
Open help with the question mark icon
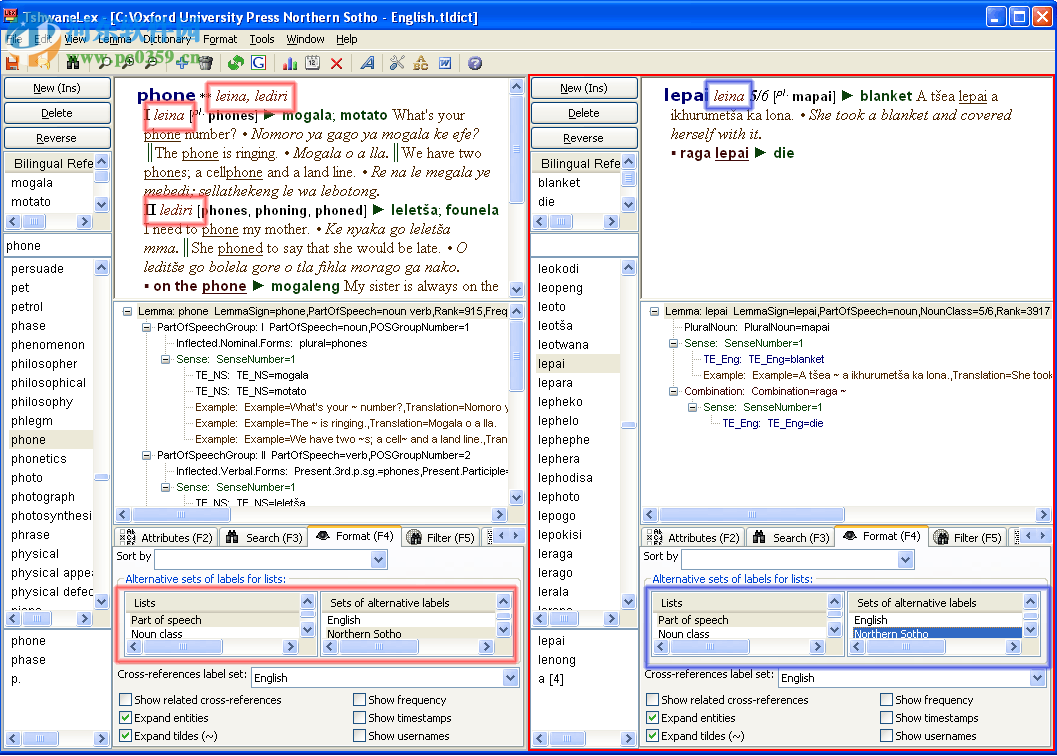point(475,63)
